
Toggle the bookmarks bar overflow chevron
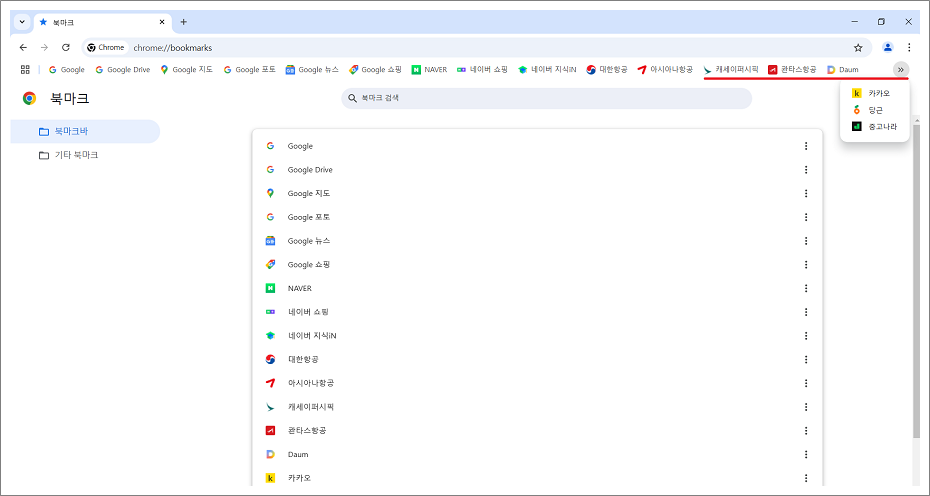900,69
